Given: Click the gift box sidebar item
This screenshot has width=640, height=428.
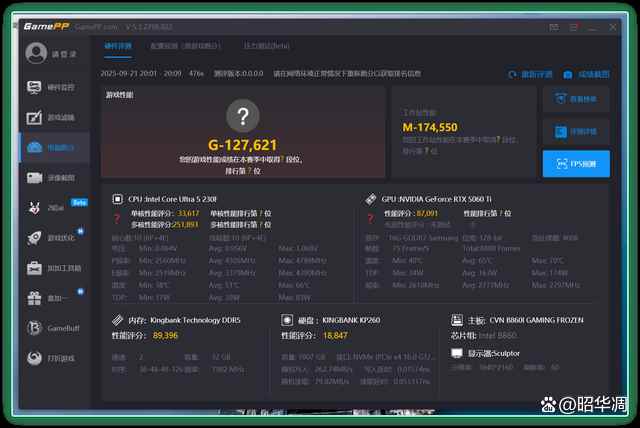Looking at the screenshot, I should pos(53,298).
